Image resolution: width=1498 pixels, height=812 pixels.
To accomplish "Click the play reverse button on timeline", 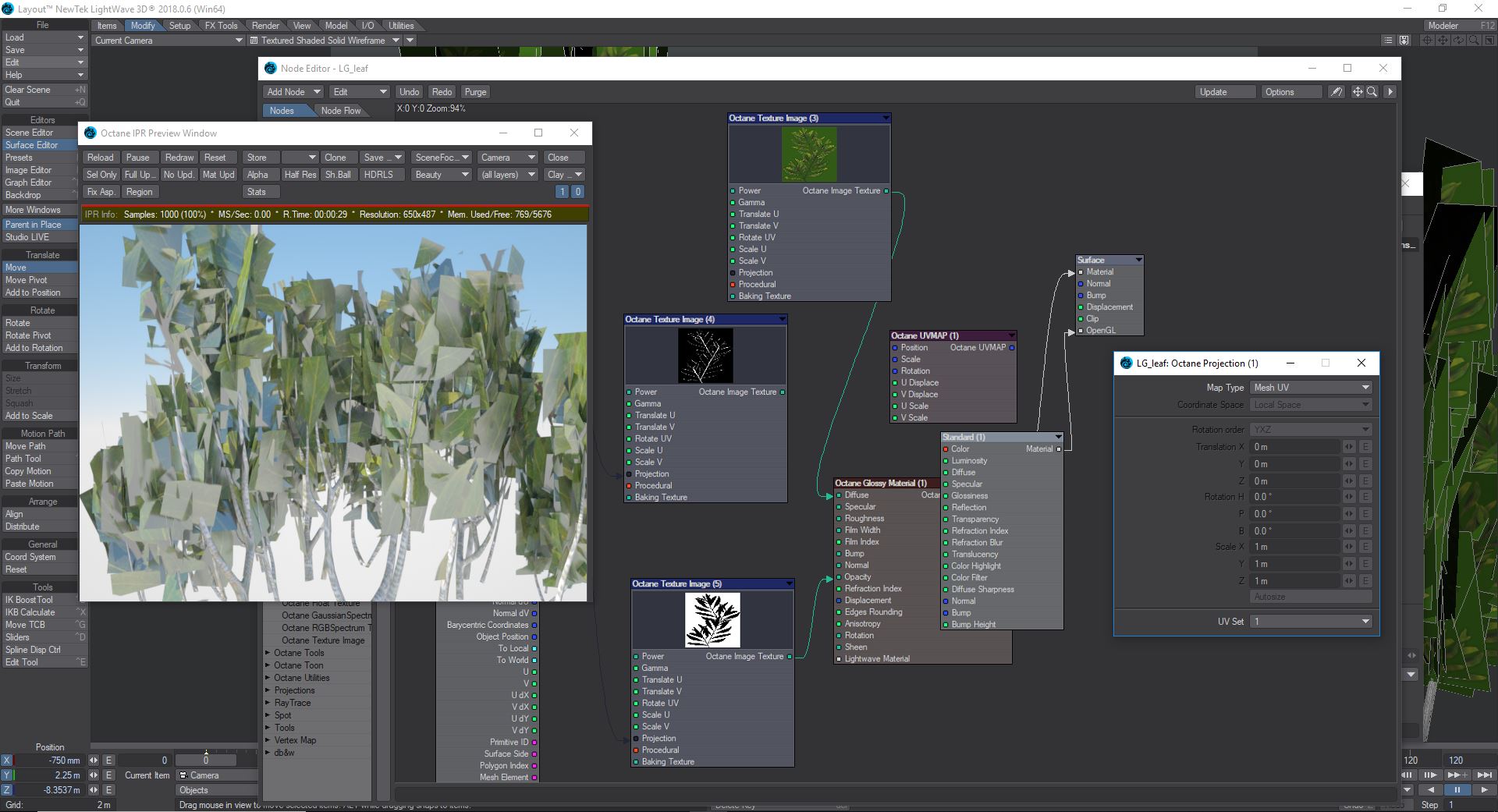I will point(1430,790).
